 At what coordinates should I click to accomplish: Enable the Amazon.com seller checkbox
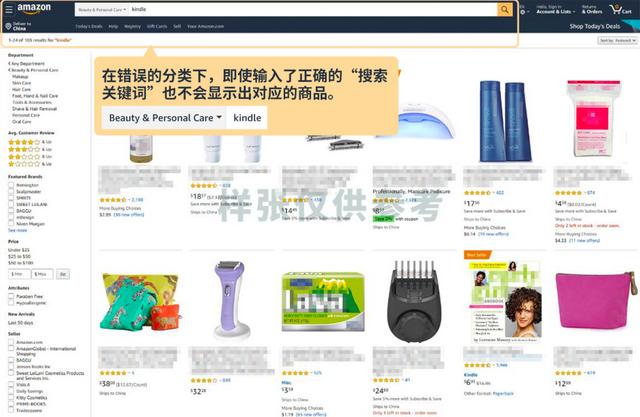pyautogui.click(x=11, y=342)
